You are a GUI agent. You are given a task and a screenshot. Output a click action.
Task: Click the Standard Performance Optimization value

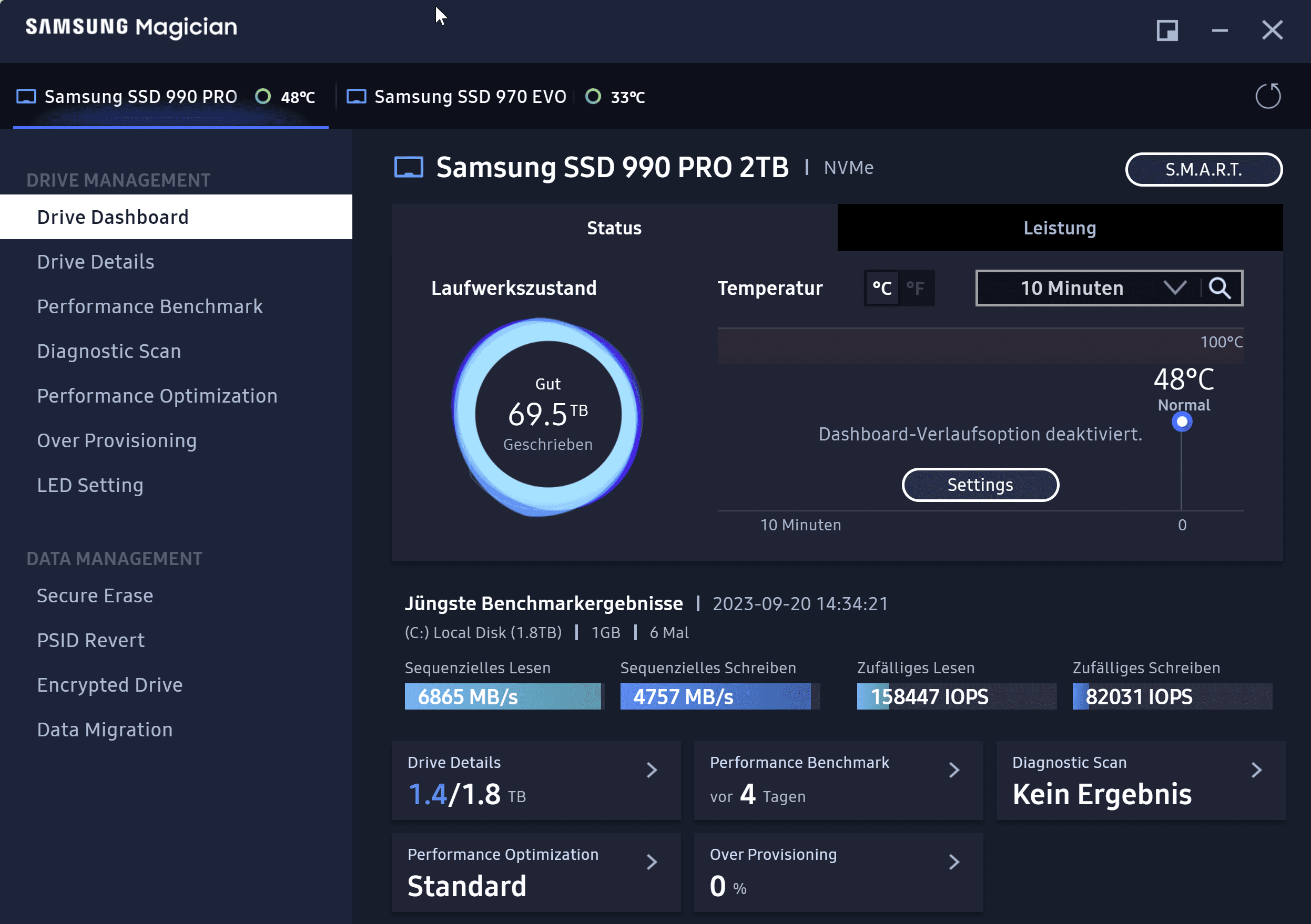point(466,886)
